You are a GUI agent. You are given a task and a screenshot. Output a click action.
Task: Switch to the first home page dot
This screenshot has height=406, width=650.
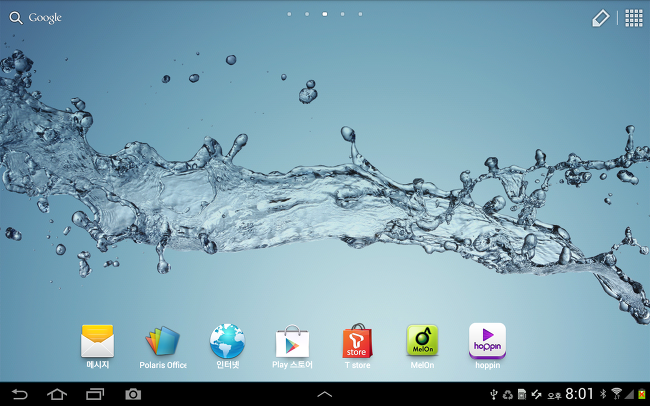coord(289,14)
